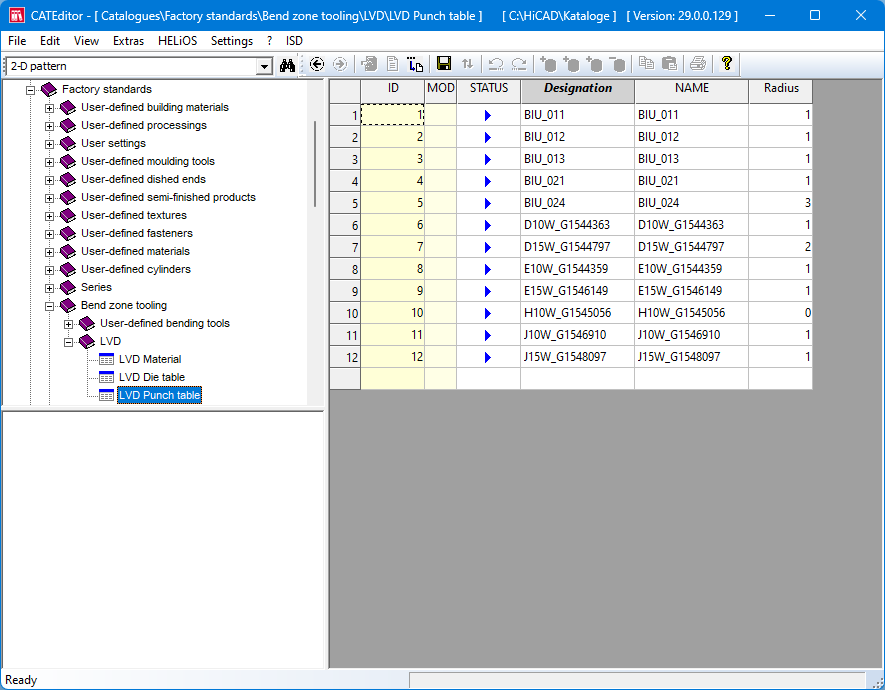Open the HELiOS menu
Image resolution: width=885 pixels, height=690 pixels.
pos(177,41)
